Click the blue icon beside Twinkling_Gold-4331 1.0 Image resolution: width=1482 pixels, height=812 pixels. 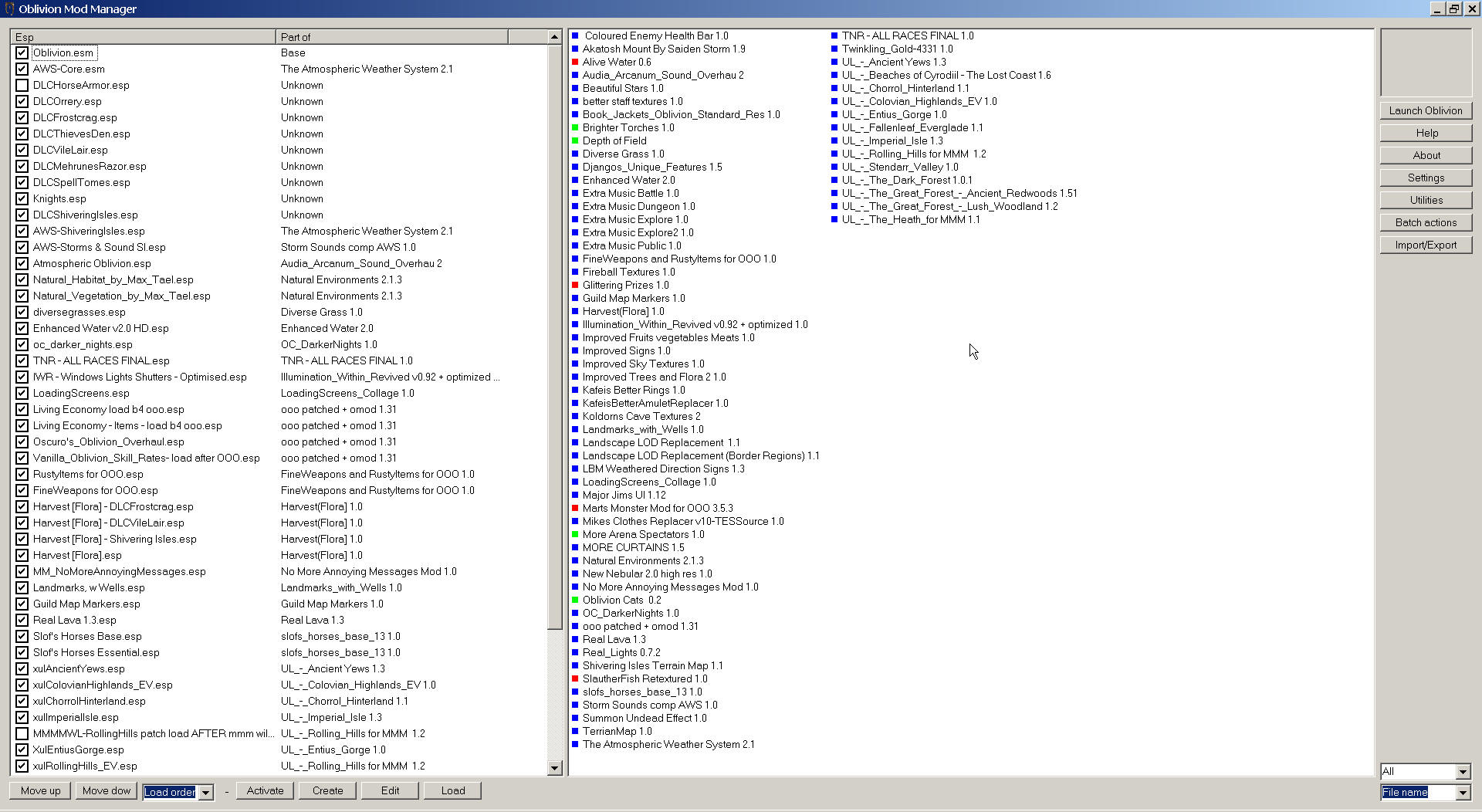coord(834,49)
